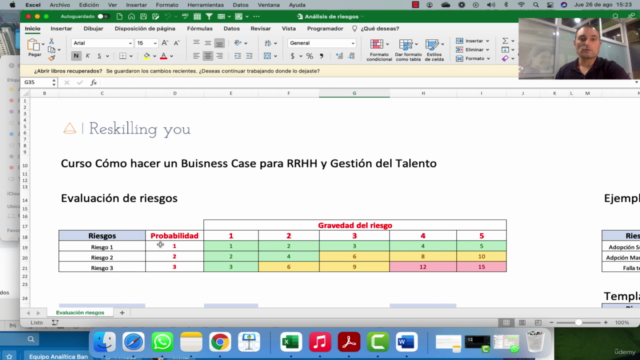Toggle Italic (K) formatting
Image resolution: width=640 pixels, height=360 pixels.
pos(87,56)
